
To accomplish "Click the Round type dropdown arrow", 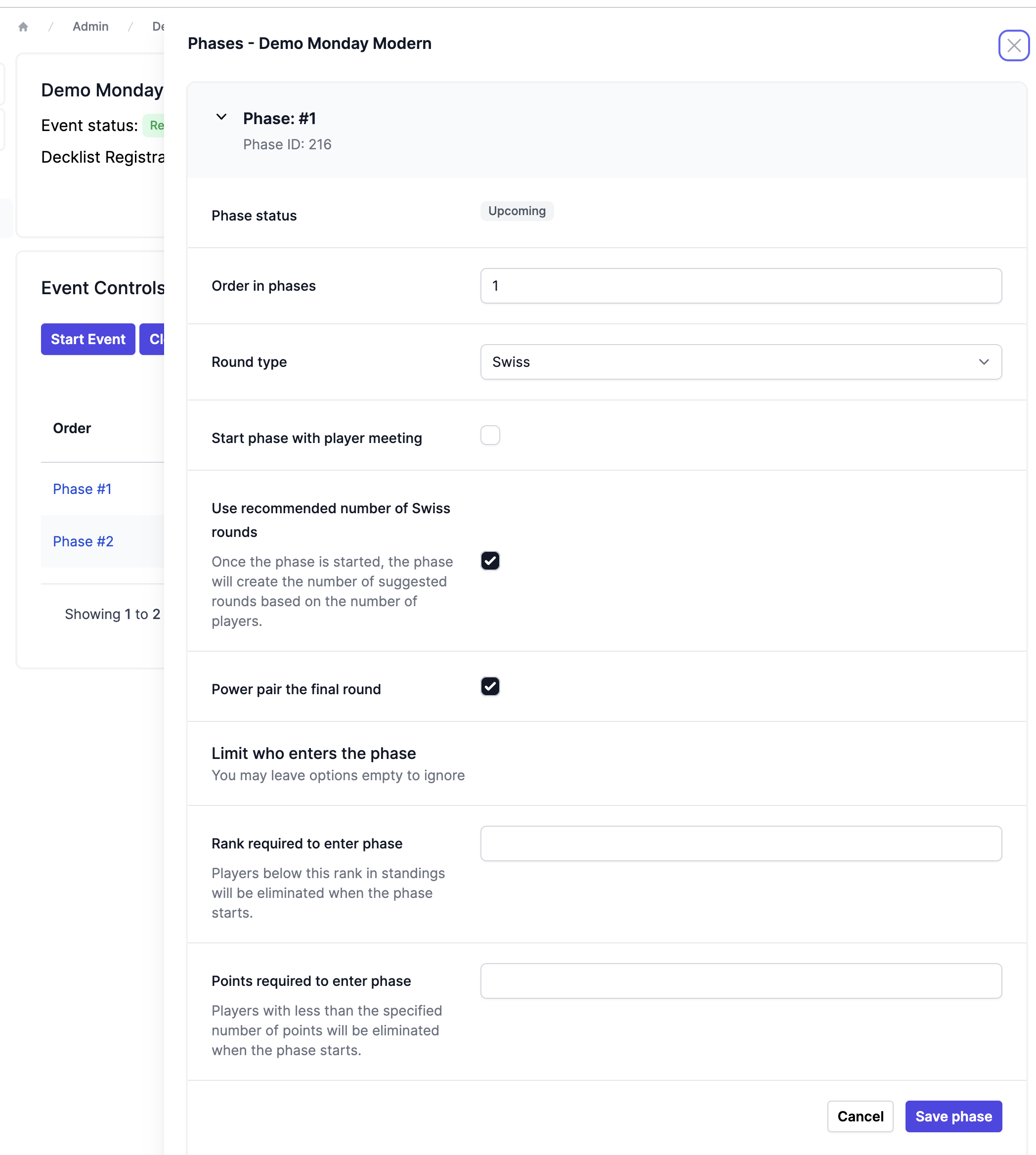I will coord(983,361).
